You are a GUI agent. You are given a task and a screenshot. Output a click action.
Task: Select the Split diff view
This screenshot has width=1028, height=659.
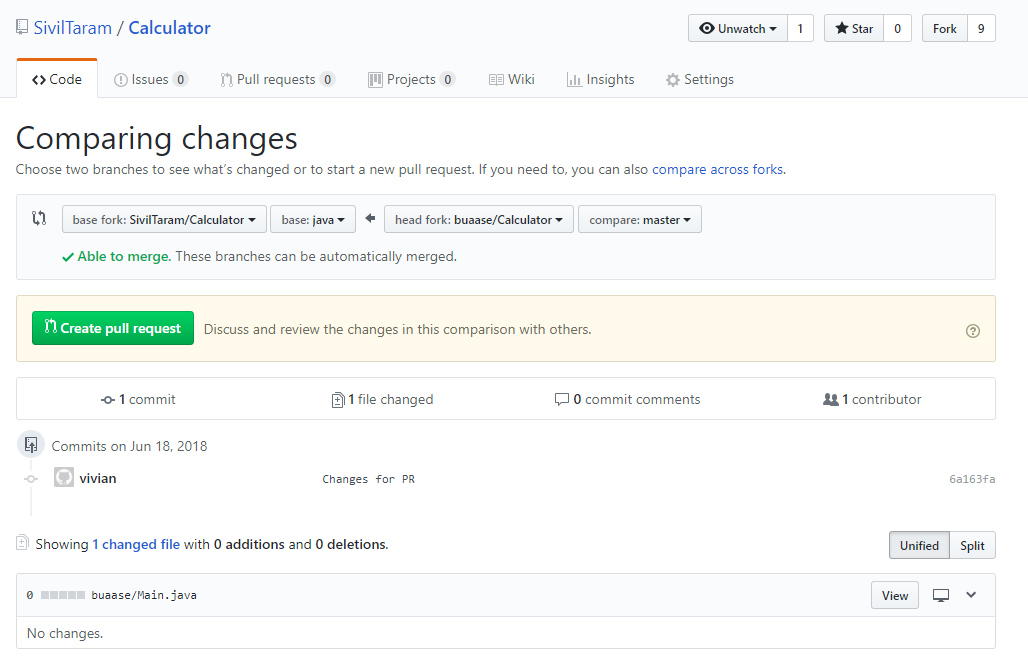[972, 546]
